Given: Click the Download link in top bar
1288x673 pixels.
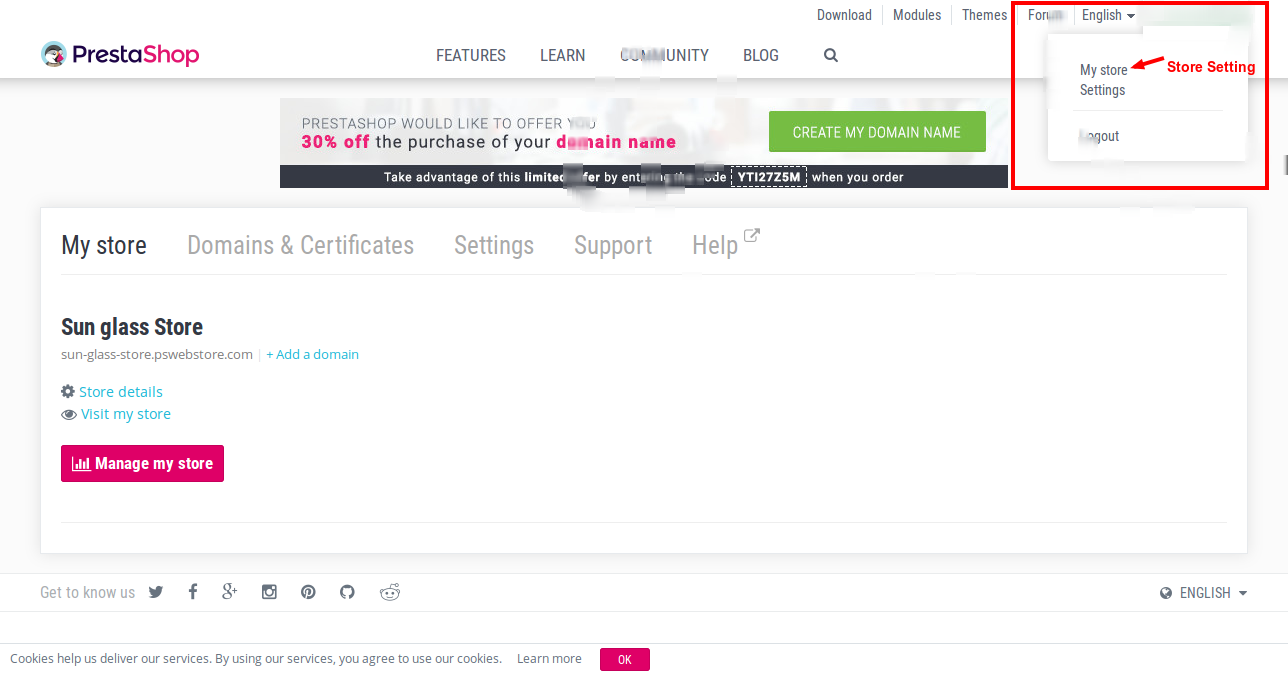Looking at the screenshot, I should coord(844,15).
